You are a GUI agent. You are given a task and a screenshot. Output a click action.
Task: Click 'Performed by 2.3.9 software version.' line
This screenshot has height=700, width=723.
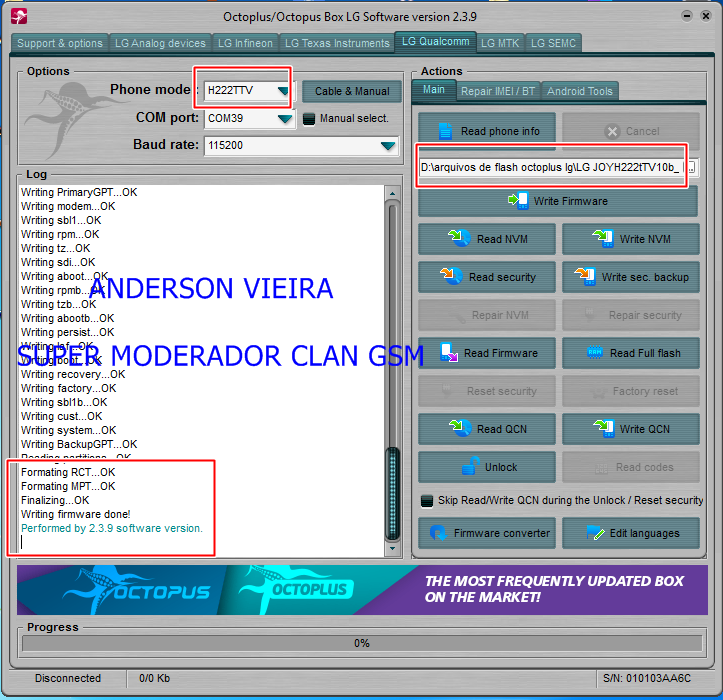[x=112, y=528]
